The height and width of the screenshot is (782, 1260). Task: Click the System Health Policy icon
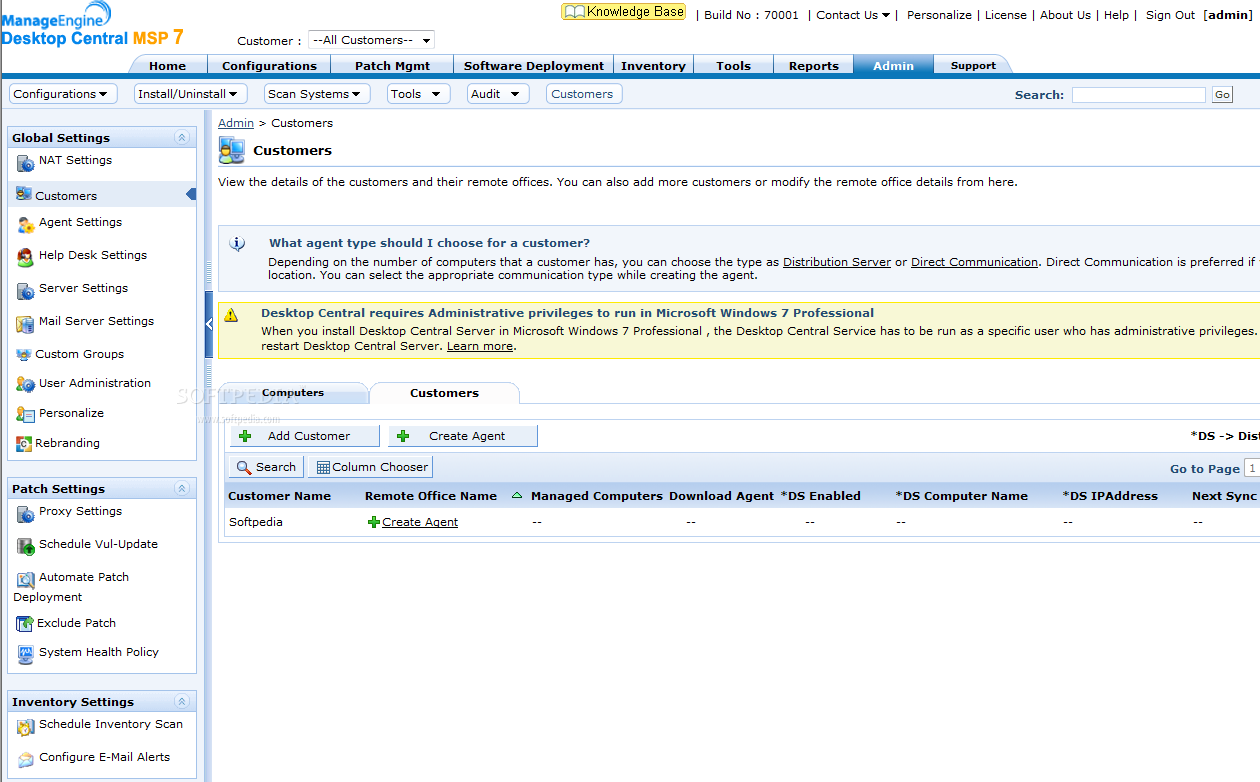tap(26, 654)
